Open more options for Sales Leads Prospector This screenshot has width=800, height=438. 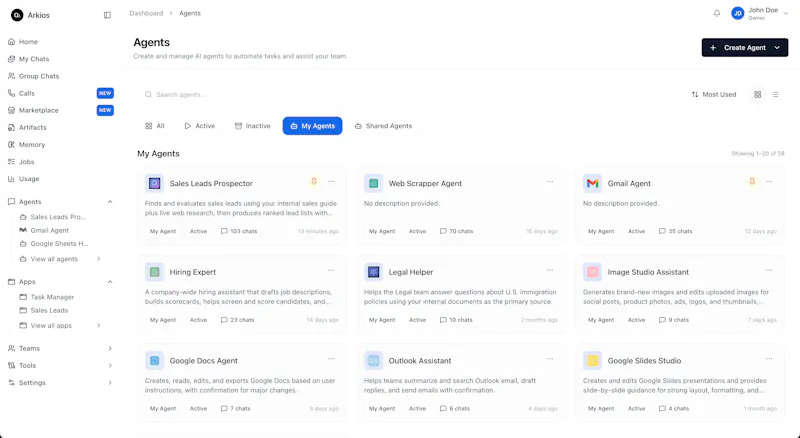pyautogui.click(x=331, y=181)
